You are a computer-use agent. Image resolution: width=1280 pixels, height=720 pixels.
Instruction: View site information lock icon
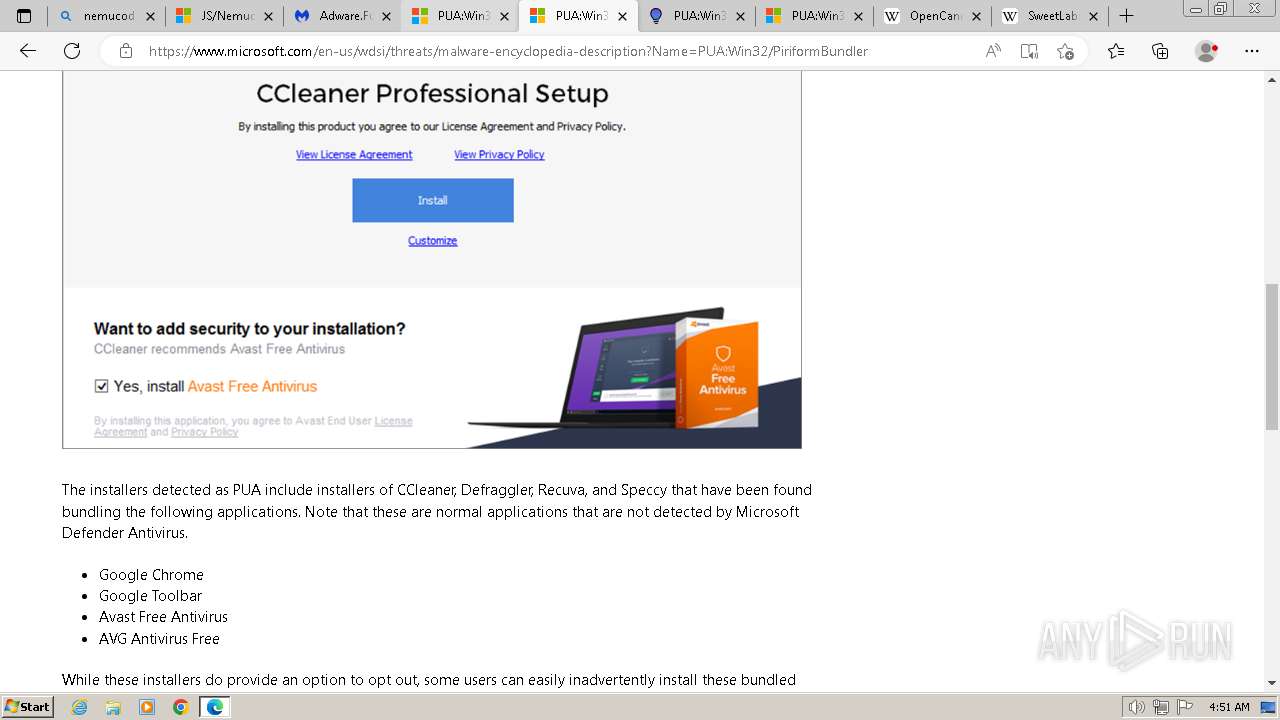point(126,51)
